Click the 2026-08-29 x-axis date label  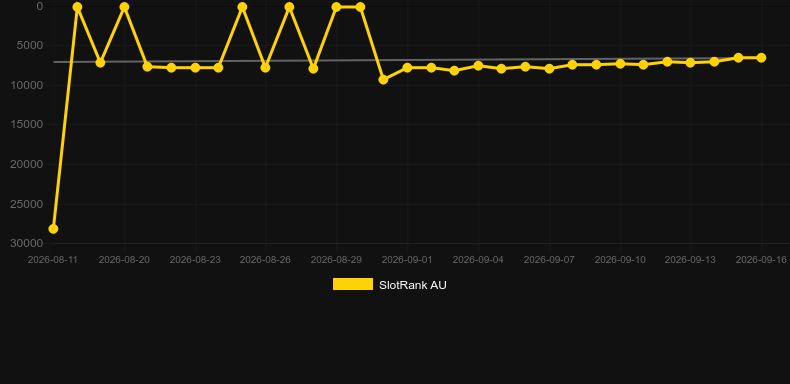pos(336,260)
